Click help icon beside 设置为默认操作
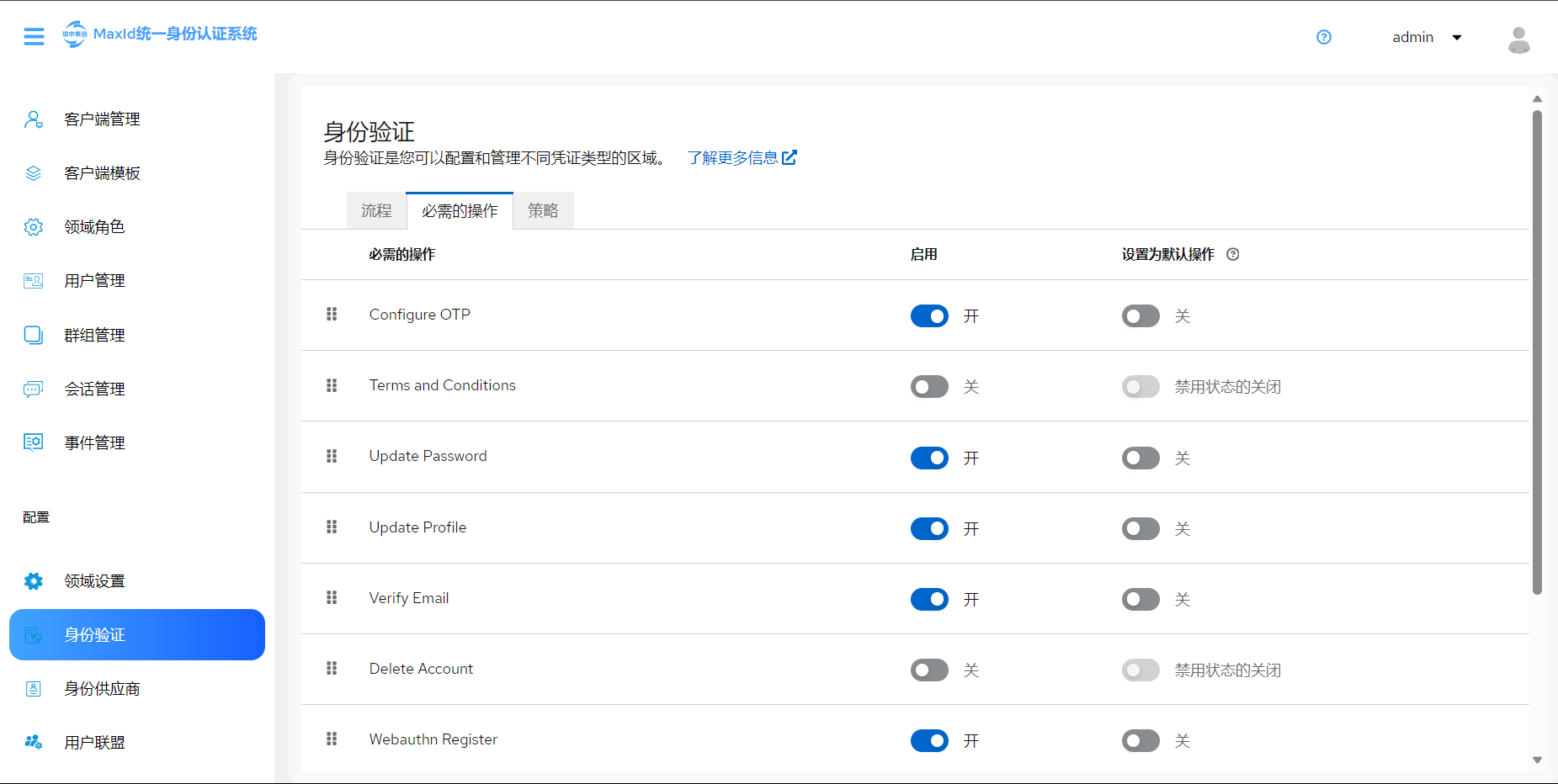 tap(1233, 254)
